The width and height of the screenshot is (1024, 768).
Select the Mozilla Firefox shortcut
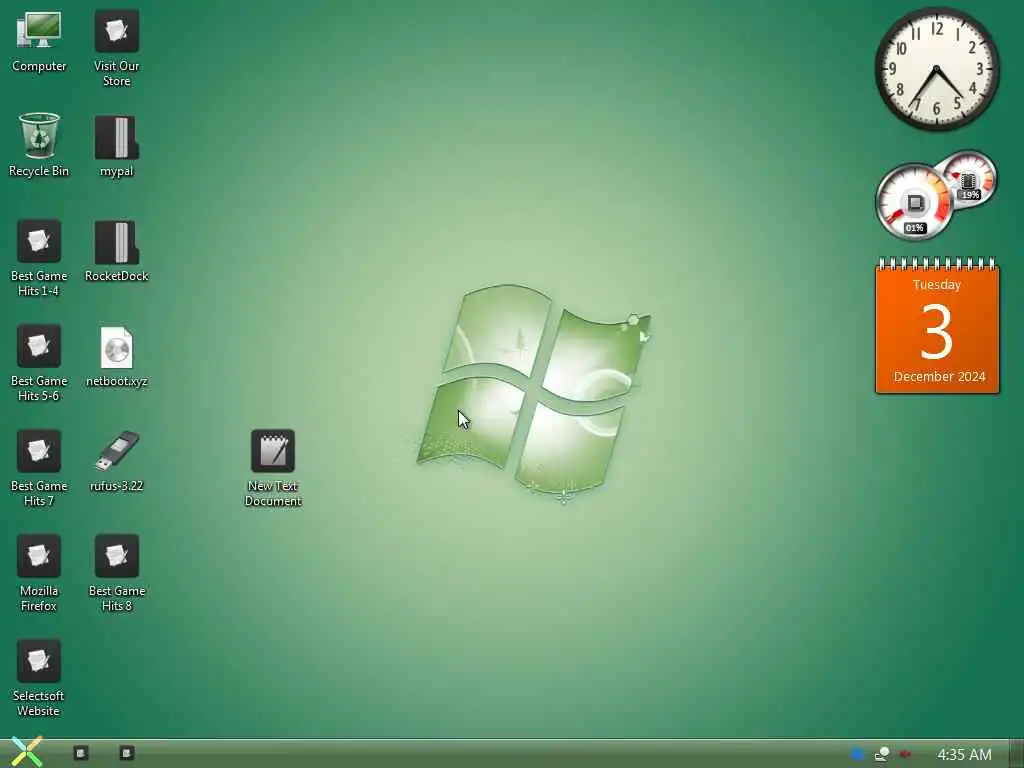tap(39, 573)
